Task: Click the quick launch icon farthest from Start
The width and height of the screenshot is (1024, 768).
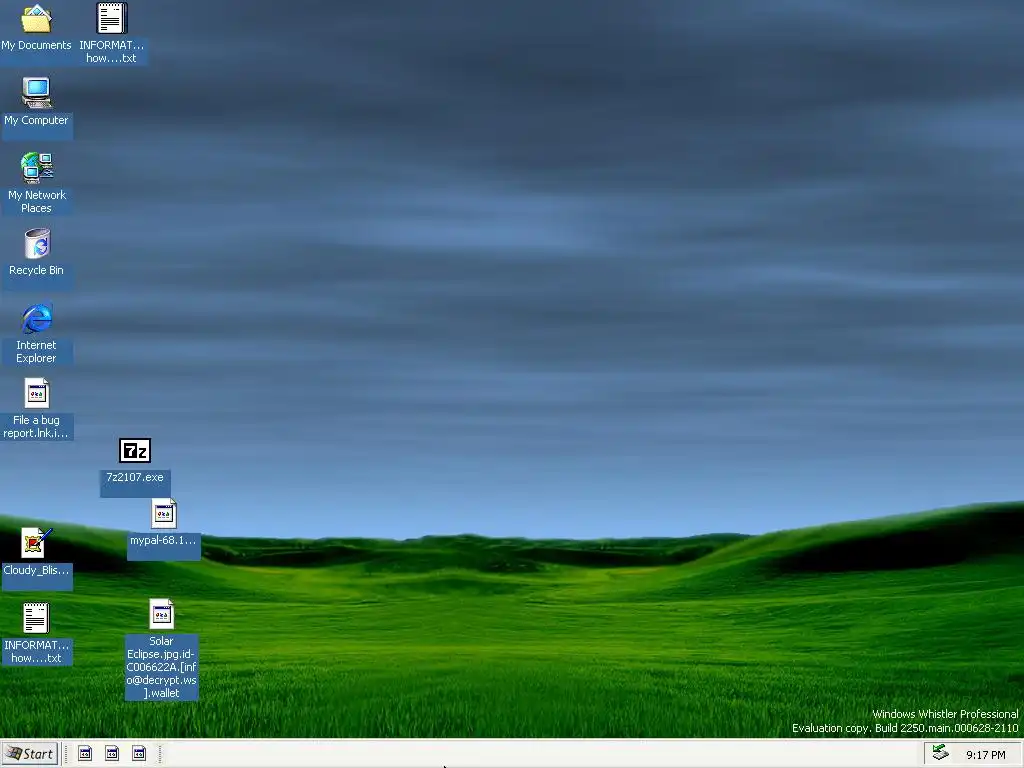Action: click(x=139, y=754)
